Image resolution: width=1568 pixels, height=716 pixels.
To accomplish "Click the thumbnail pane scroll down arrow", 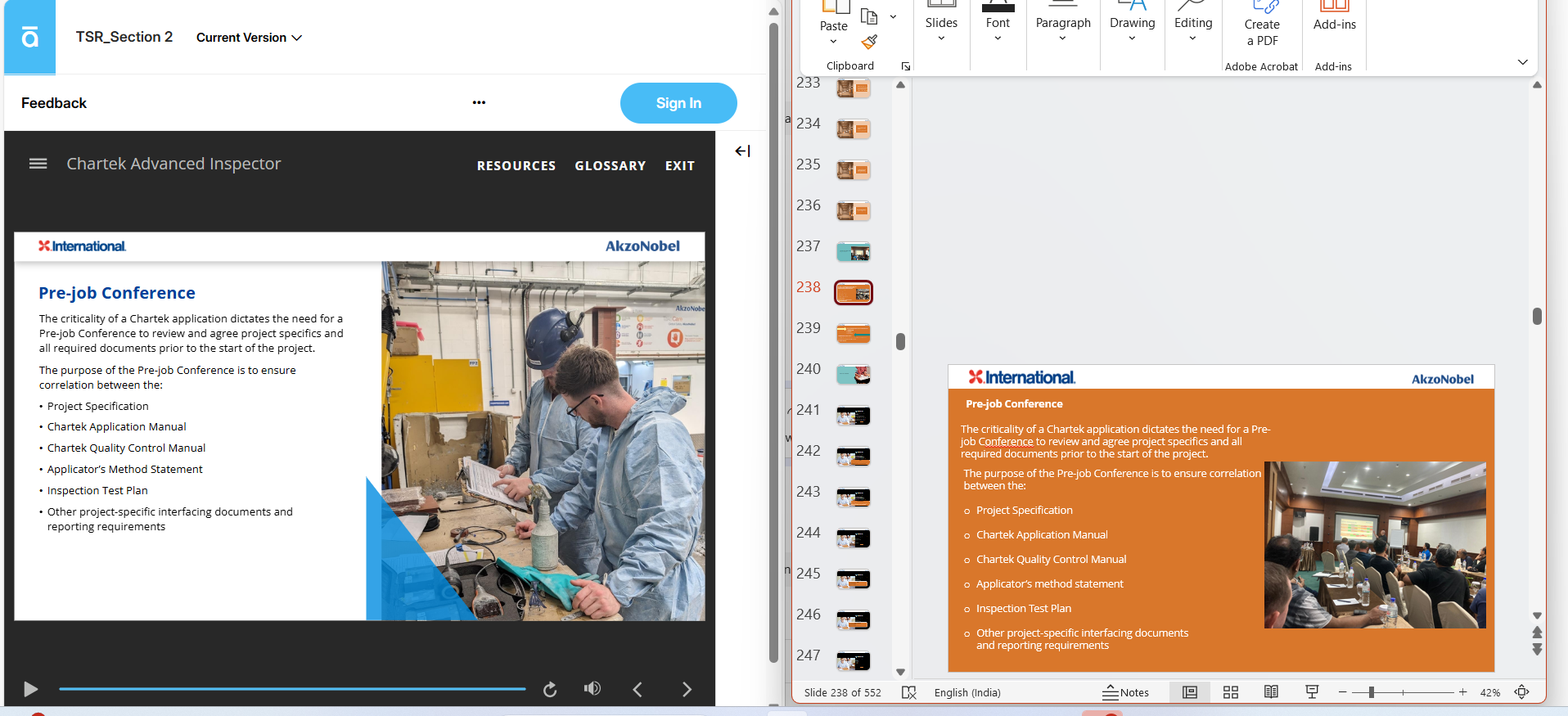I will click(x=900, y=672).
